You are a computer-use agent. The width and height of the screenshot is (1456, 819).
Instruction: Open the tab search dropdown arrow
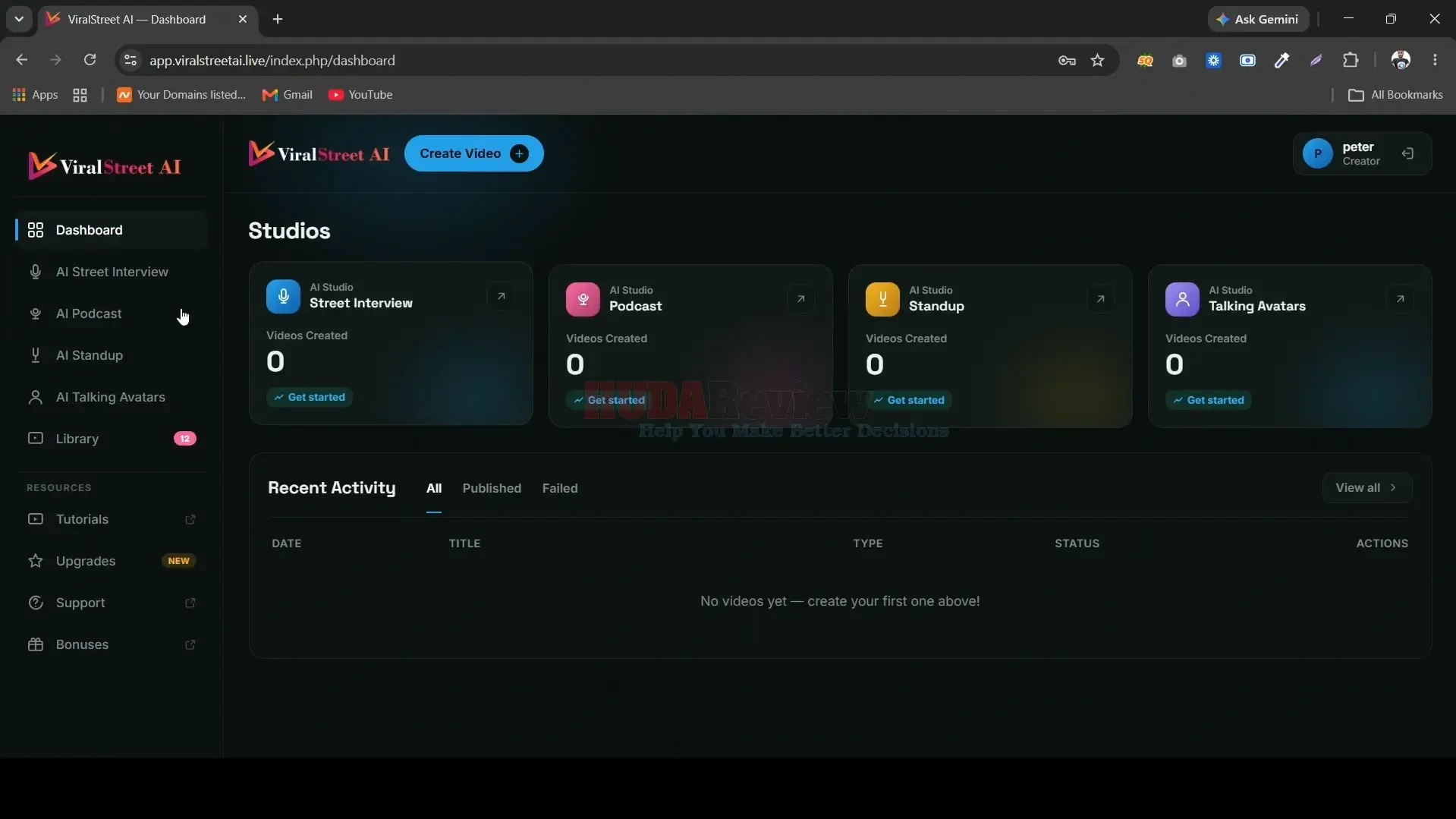(19, 19)
